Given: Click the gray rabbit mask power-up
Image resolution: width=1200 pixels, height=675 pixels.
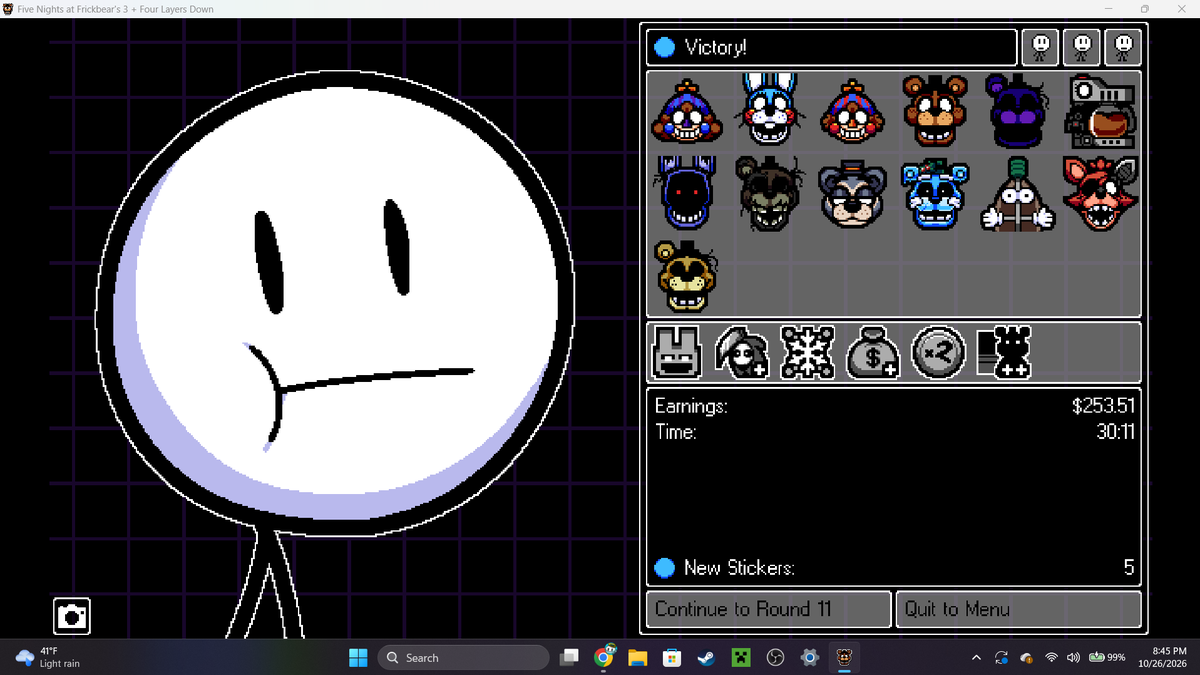Looking at the screenshot, I should [677, 353].
